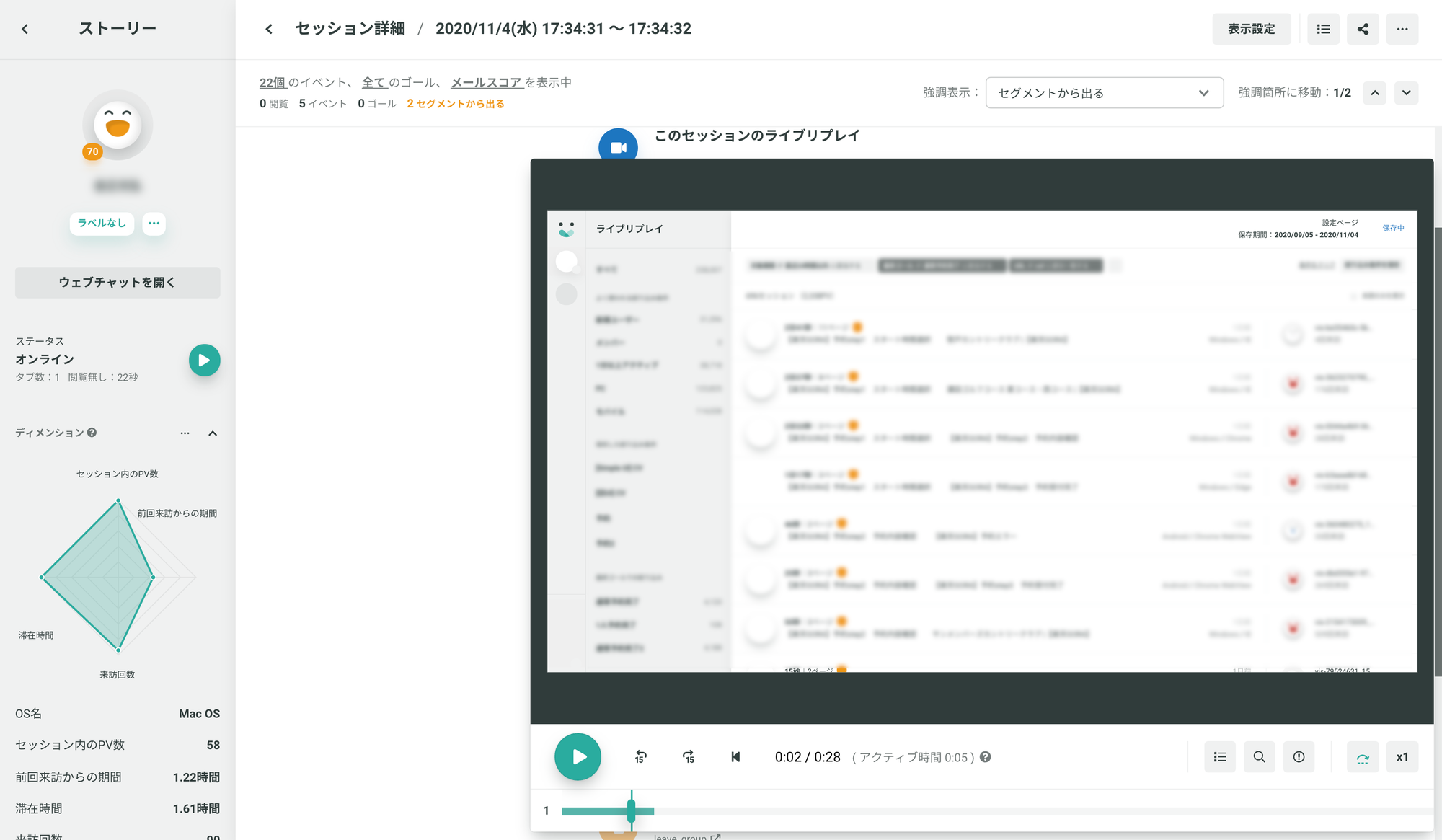Click the 22個 events link
This screenshot has width=1442, height=840.
pyautogui.click(x=273, y=83)
